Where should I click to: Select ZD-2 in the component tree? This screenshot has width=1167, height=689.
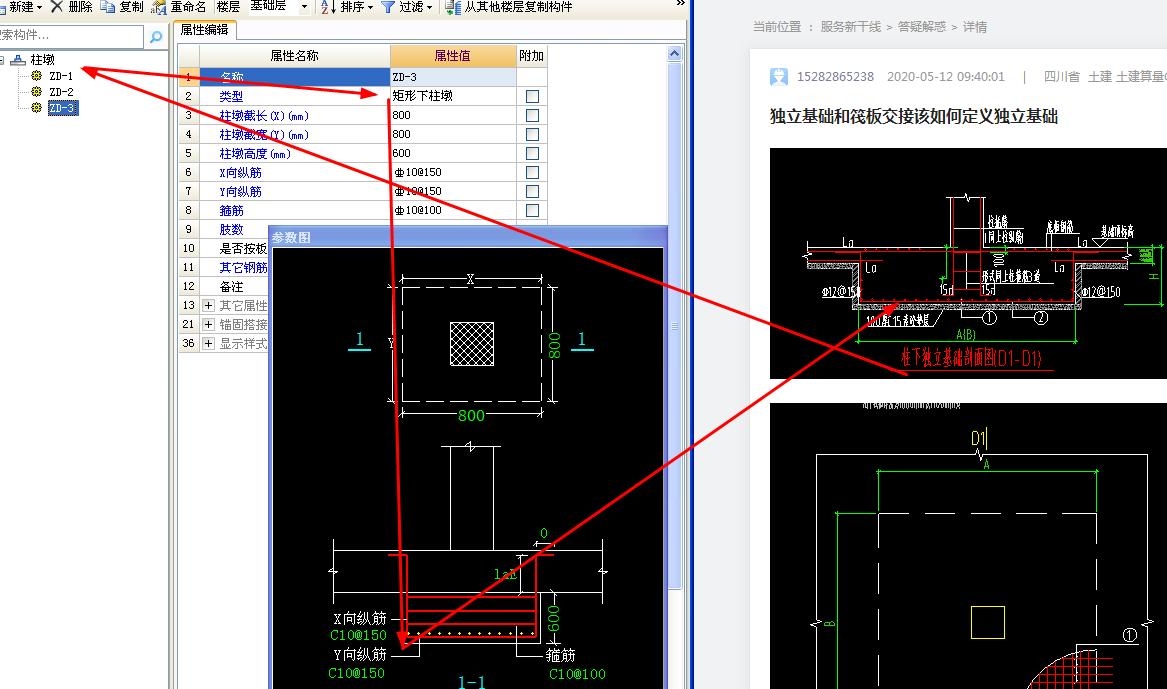(61, 92)
